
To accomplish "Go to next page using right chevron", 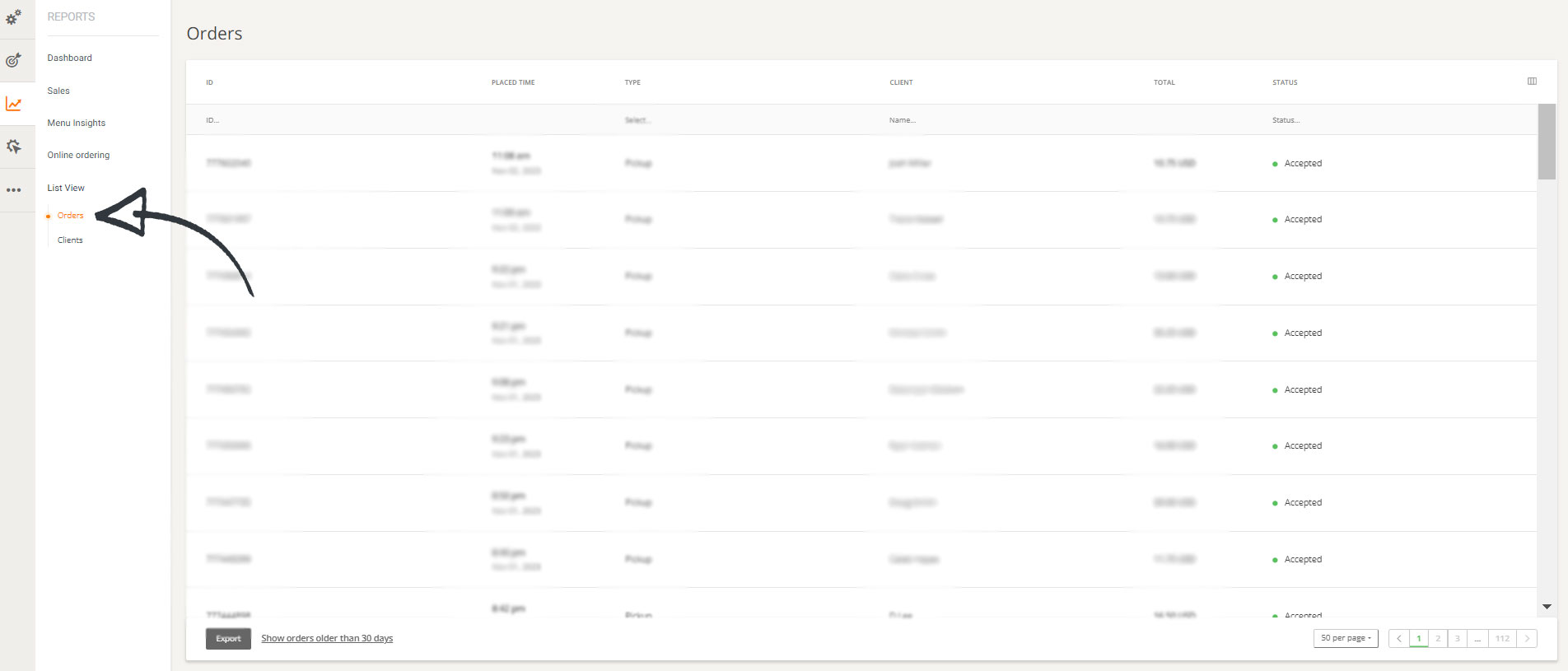I will [x=1527, y=638].
